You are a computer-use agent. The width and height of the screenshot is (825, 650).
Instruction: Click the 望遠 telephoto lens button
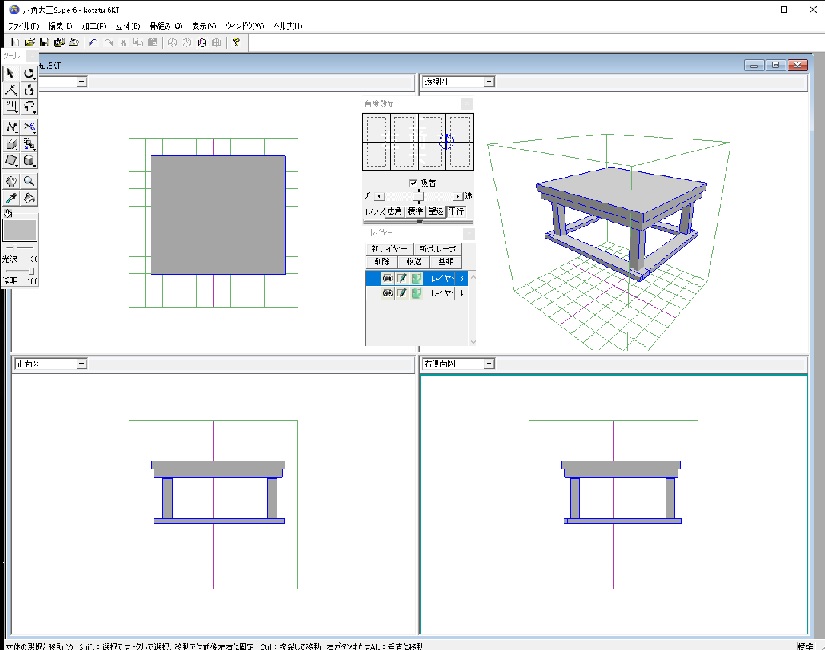click(x=436, y=211)
